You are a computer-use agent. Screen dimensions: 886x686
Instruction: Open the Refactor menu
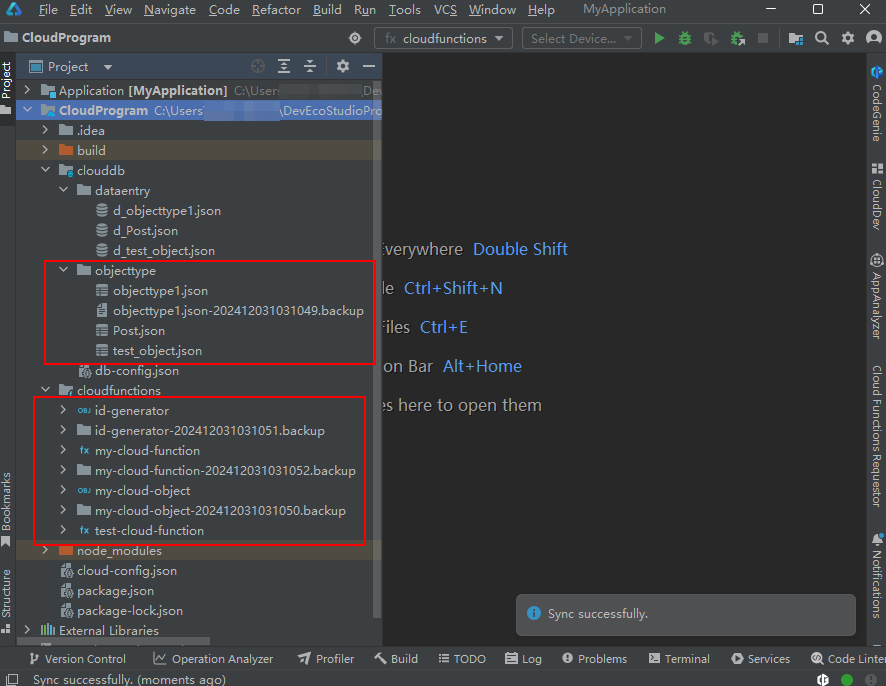pyautogui.click(x=276, y=10)
